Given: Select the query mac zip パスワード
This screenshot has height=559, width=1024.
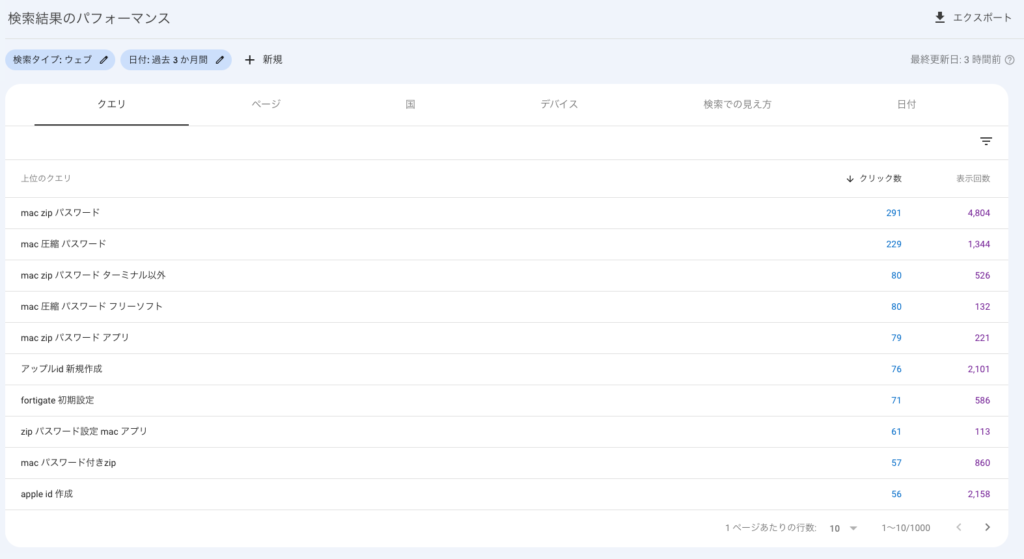Looking at the screenshot, I should point(60,213).
